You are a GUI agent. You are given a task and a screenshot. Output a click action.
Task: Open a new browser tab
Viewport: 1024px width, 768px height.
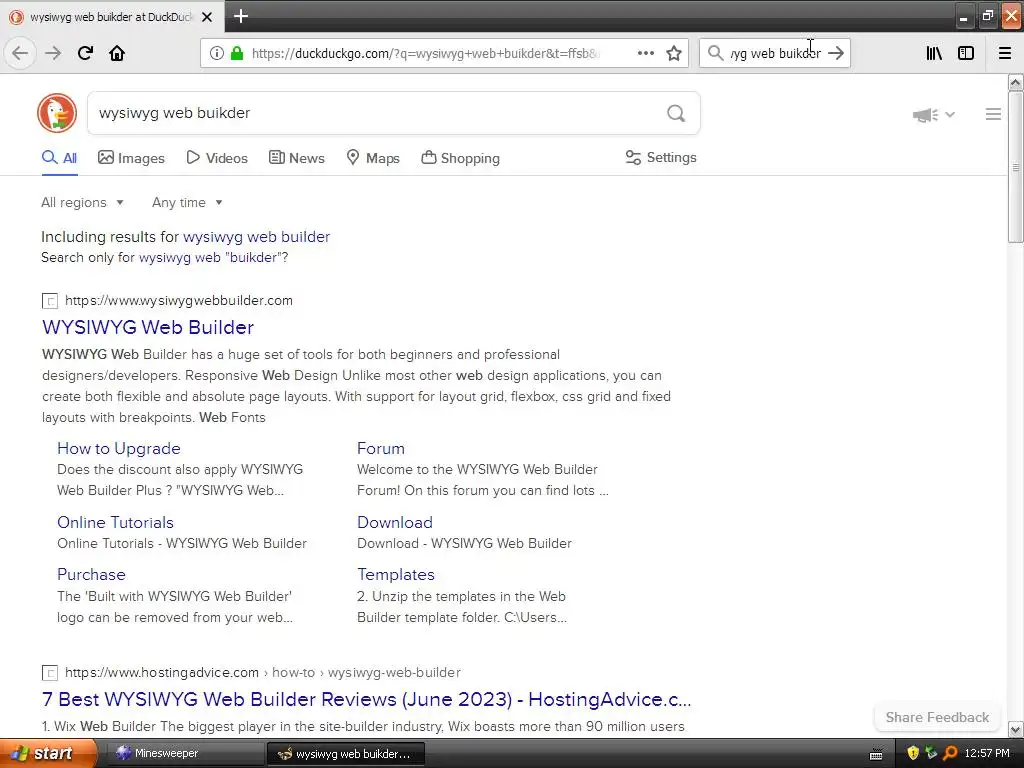click(241, 16)
